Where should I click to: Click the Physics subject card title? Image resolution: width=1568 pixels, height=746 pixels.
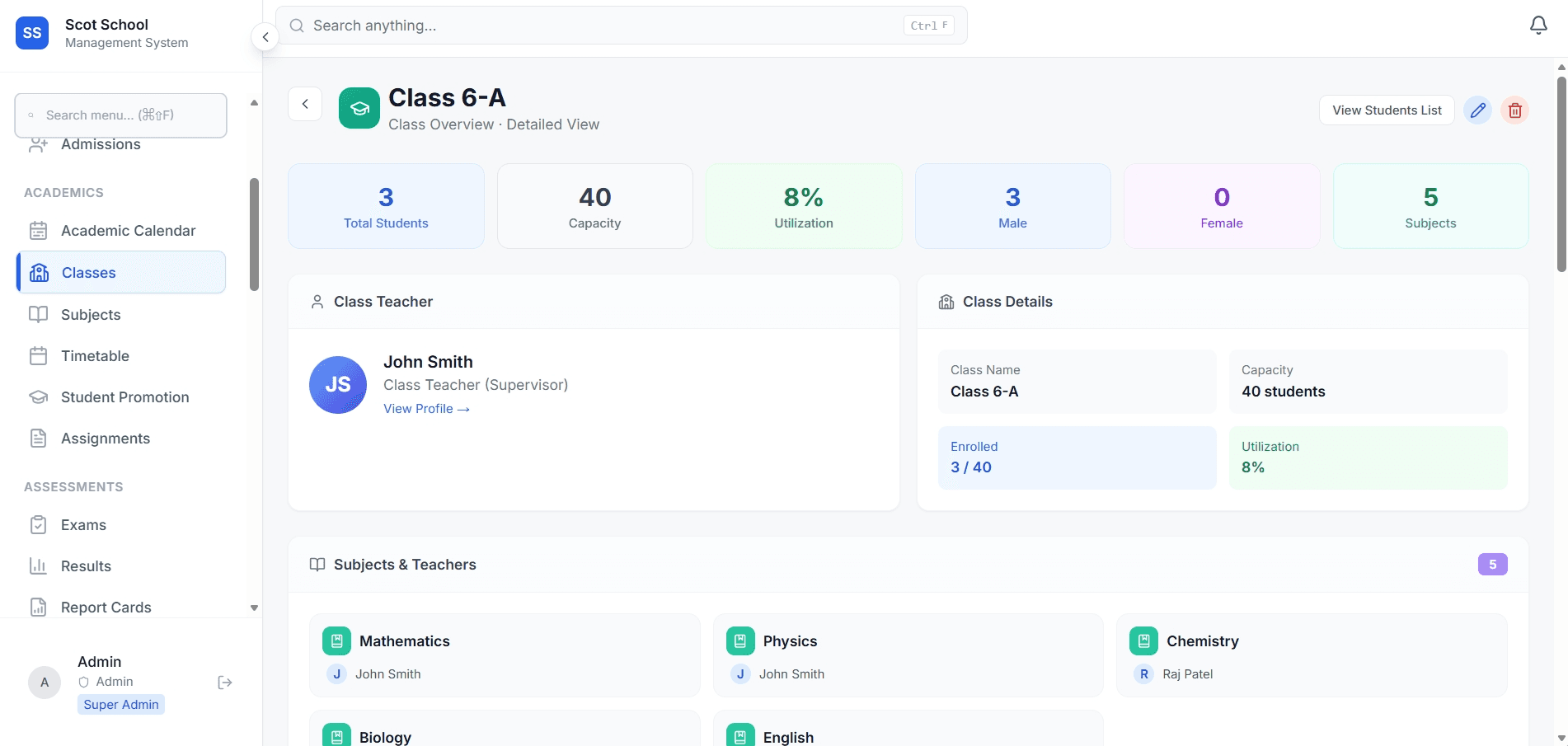(790, 641)
